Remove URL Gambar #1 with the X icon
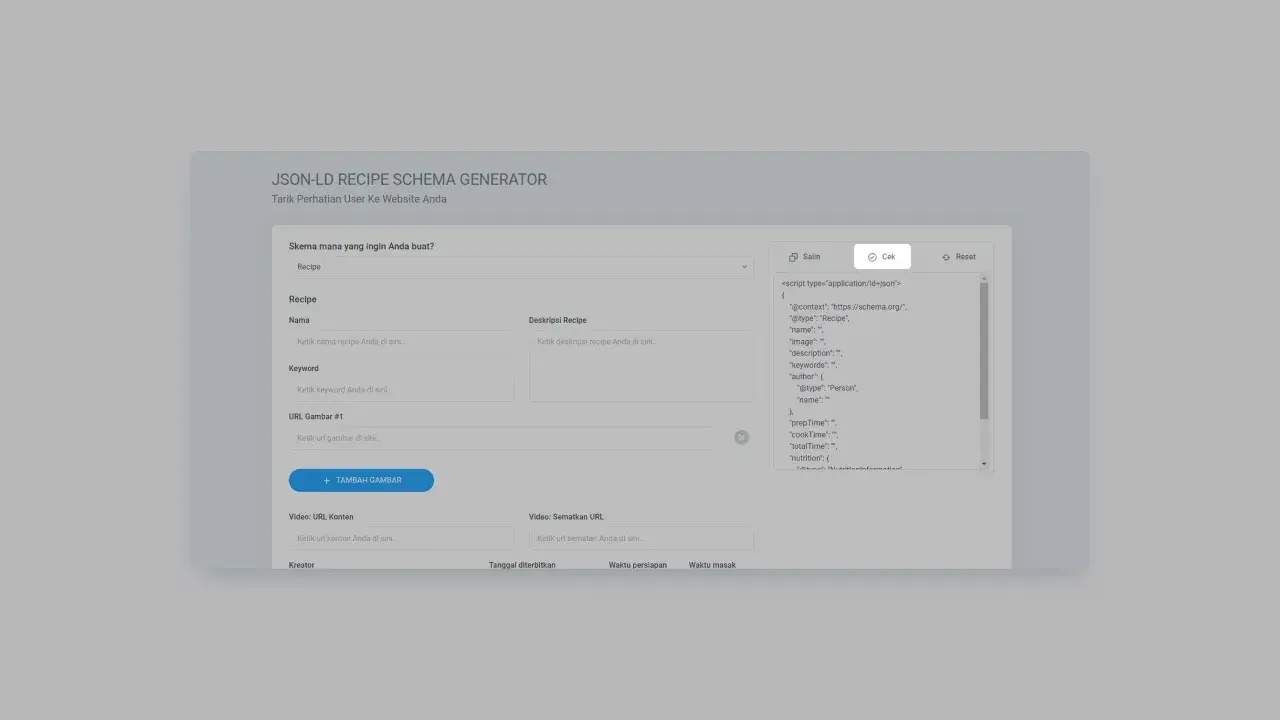The image size is (1280, 720). click(x=741, y=437)
